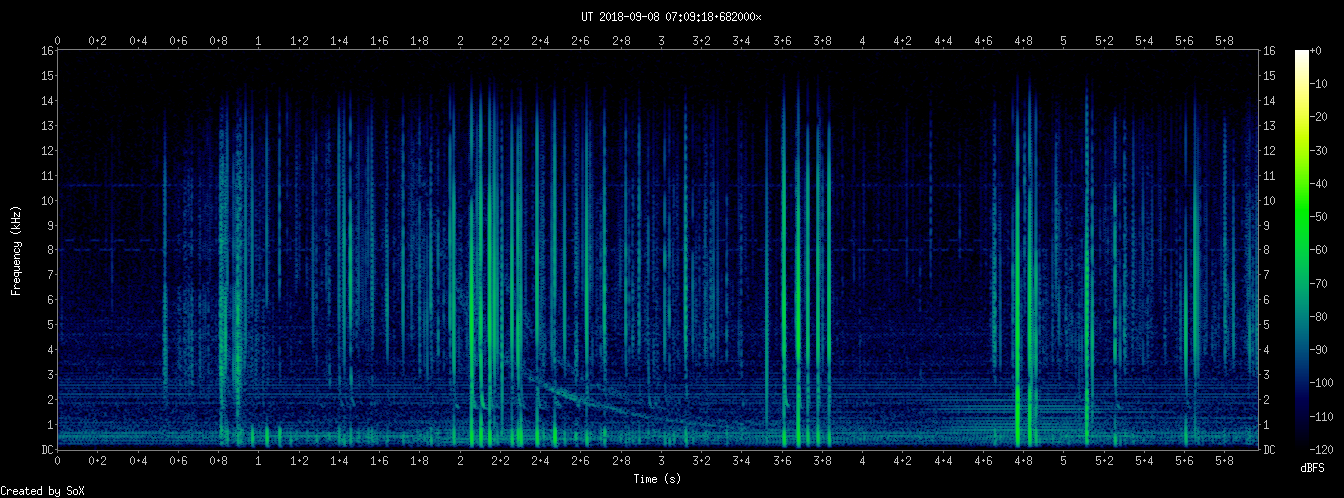1344x498 pixels.
Task: Click the 2 second mark on bottom time axis
Action: (460, 462)
